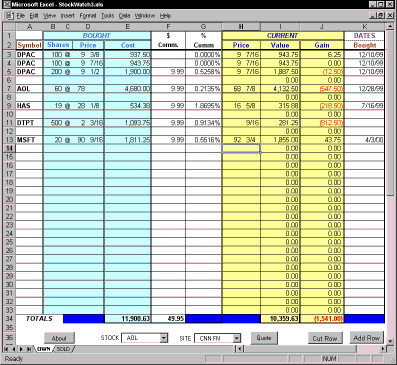Viewport: 397px width, 365px height.
Task: Click the Excel workbook icon in menu bar
Action: 9,16
